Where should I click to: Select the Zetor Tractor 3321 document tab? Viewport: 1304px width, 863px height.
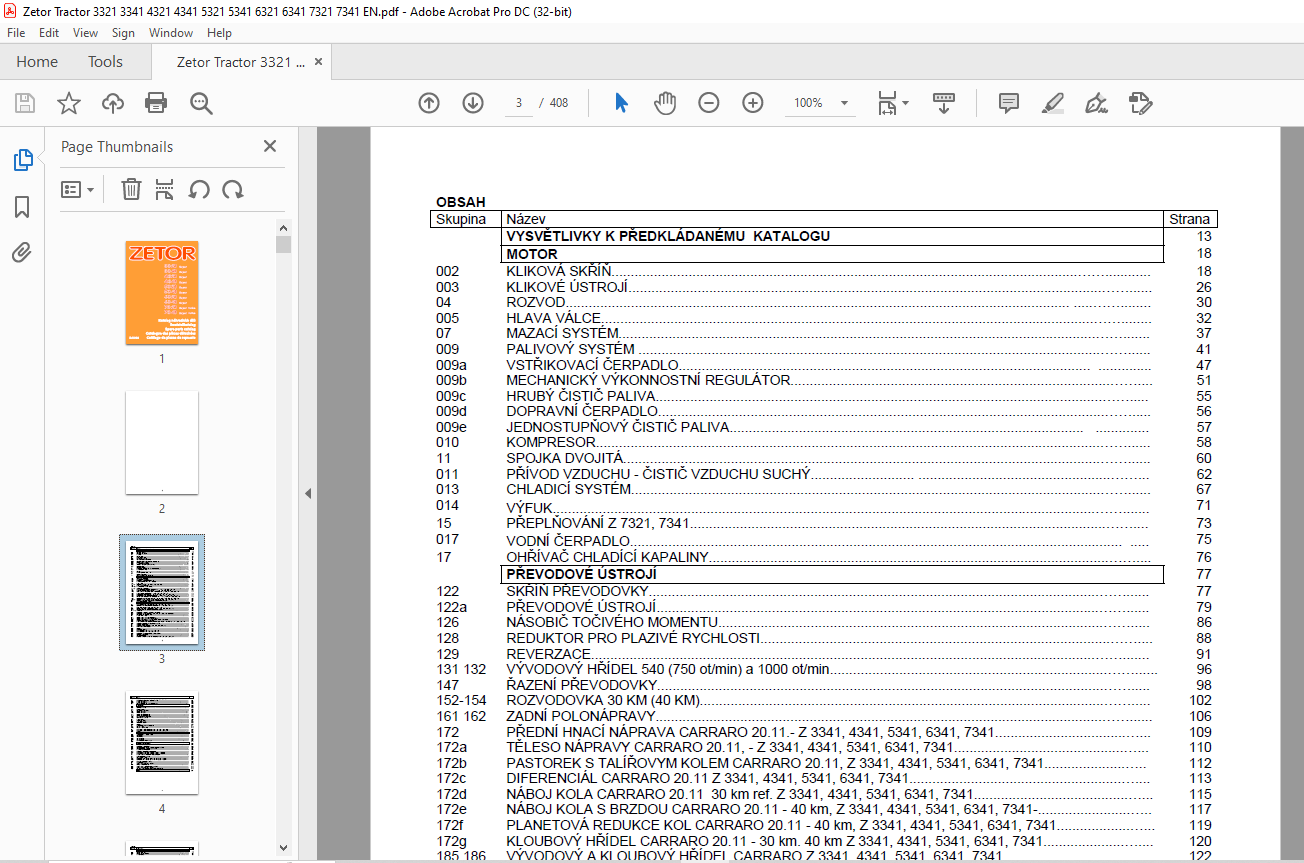(241, 62)
